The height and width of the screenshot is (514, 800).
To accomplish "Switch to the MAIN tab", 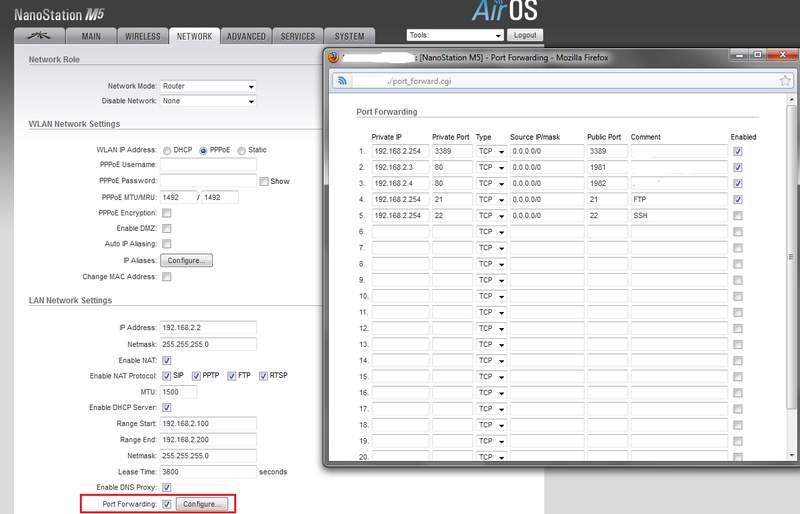I will pyautogui.click(x=91, y=36).
